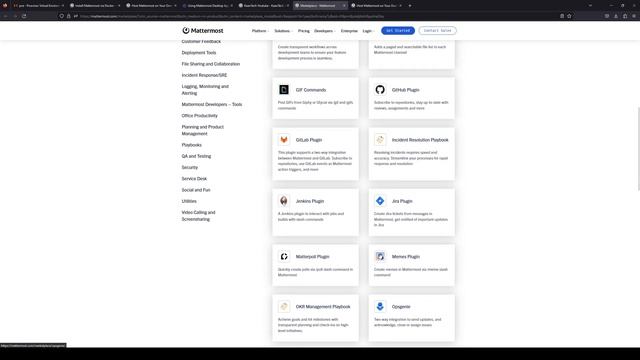The height and width of the screenshot is (360, 640).
Task: Click the GitLab Plugin fox icon
Action: (284, 140)
